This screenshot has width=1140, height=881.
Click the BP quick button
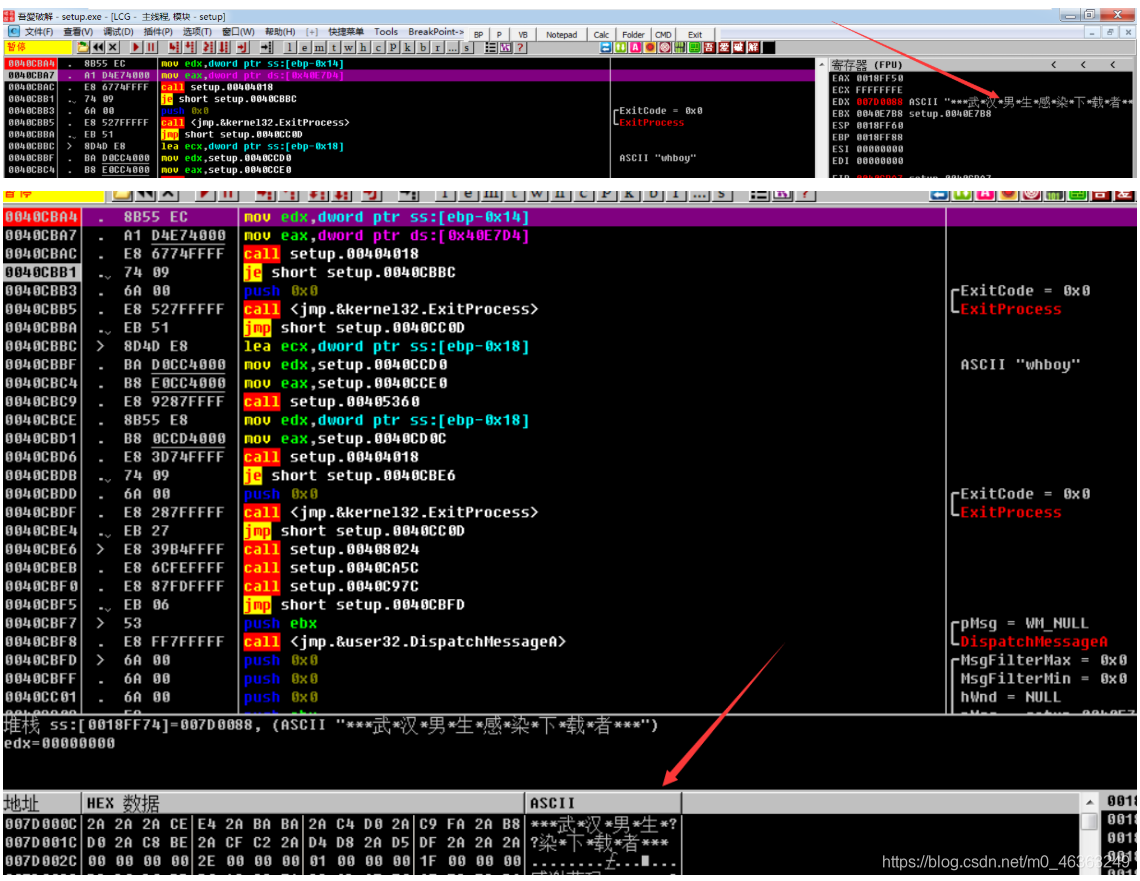[478, 34]
